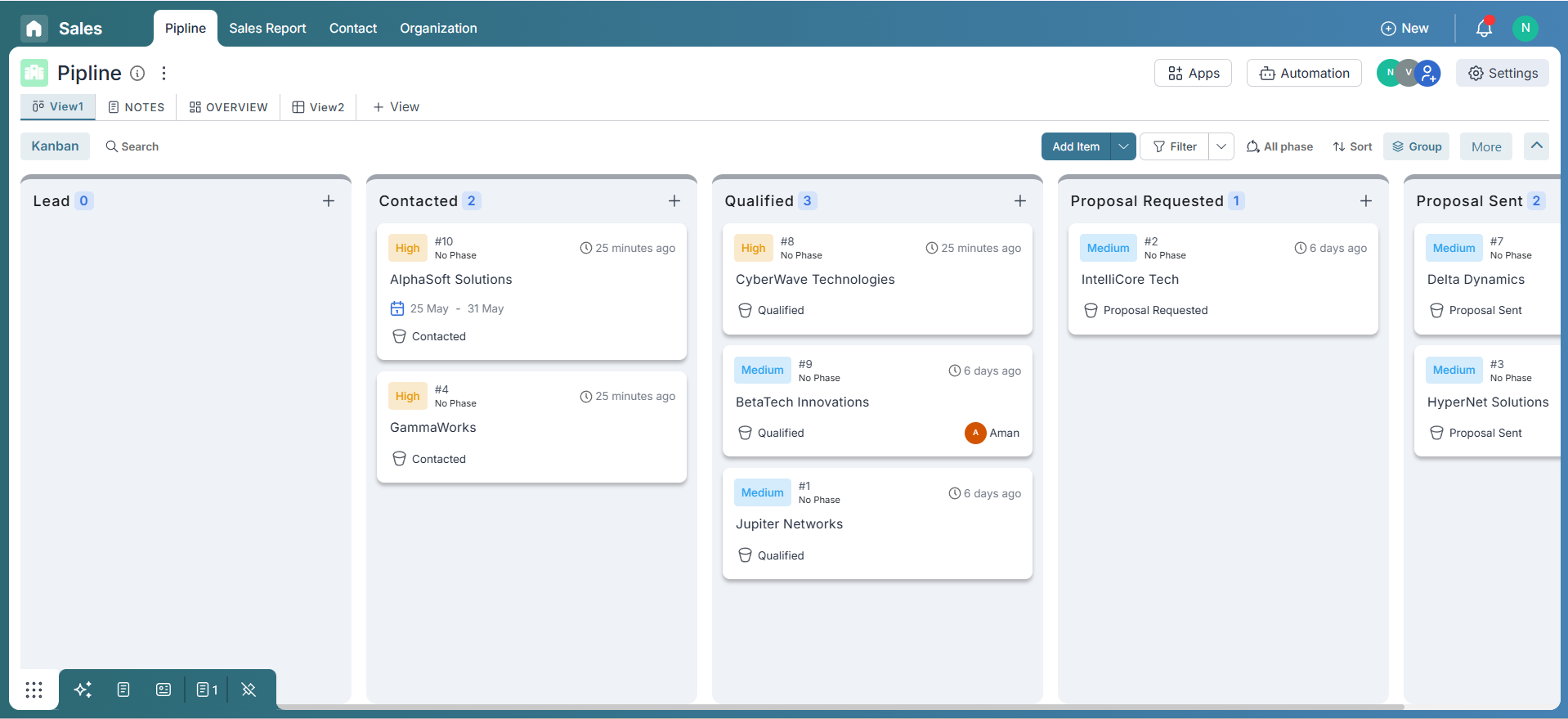
Task: Open the Apps button
Action: pos(1193,73)
